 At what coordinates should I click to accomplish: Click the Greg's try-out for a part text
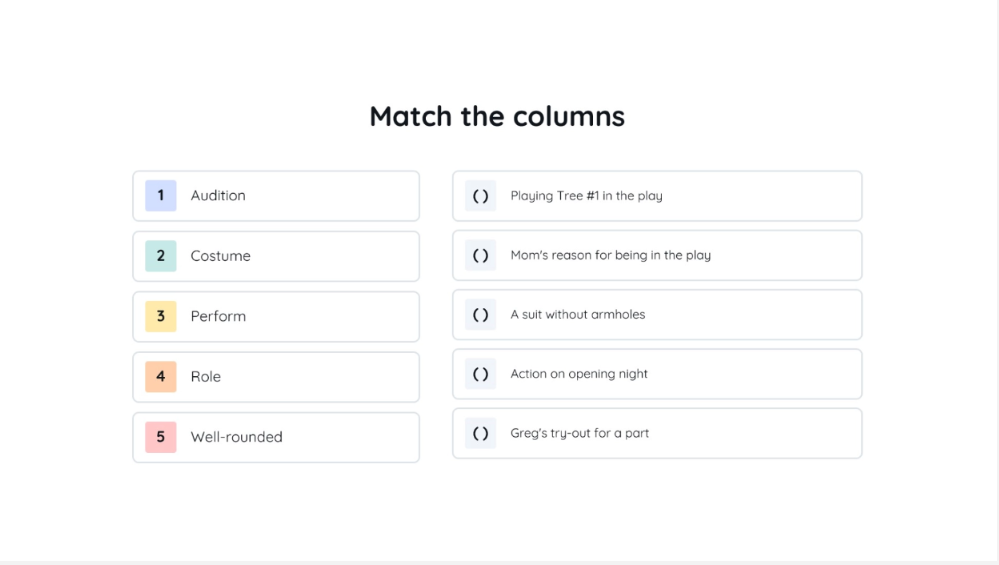(x=579, y=433)
